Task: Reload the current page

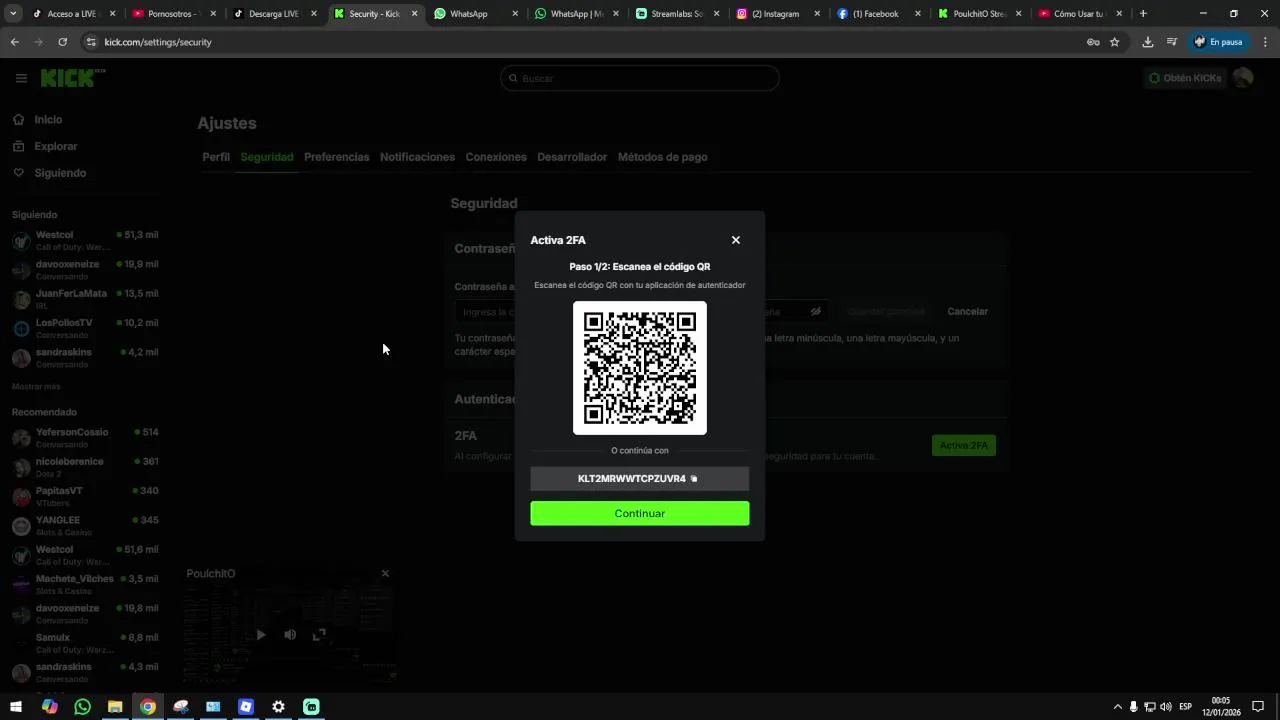Action: 62,42
